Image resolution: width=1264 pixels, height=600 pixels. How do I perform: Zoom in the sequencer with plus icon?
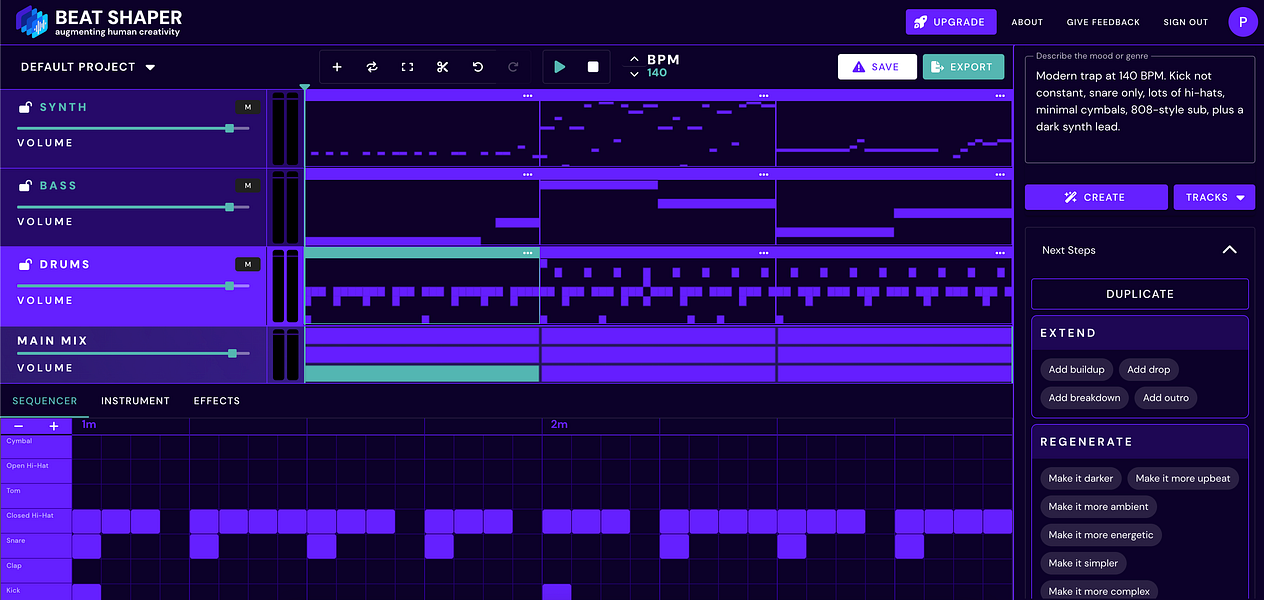tap(54, 426)
